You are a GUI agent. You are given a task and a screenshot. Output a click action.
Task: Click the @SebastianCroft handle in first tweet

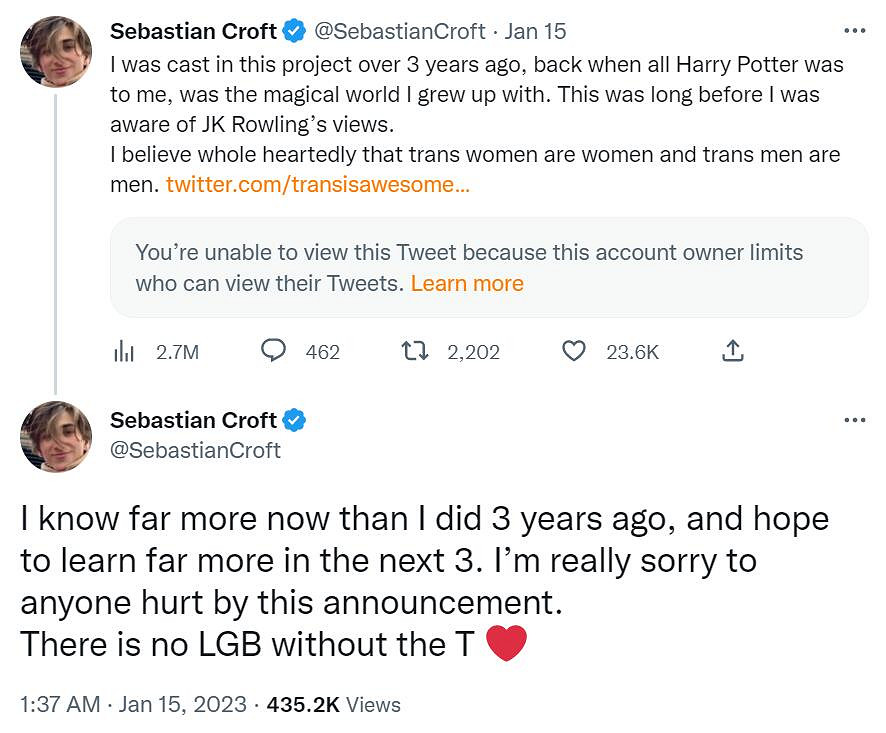[400, 32]
